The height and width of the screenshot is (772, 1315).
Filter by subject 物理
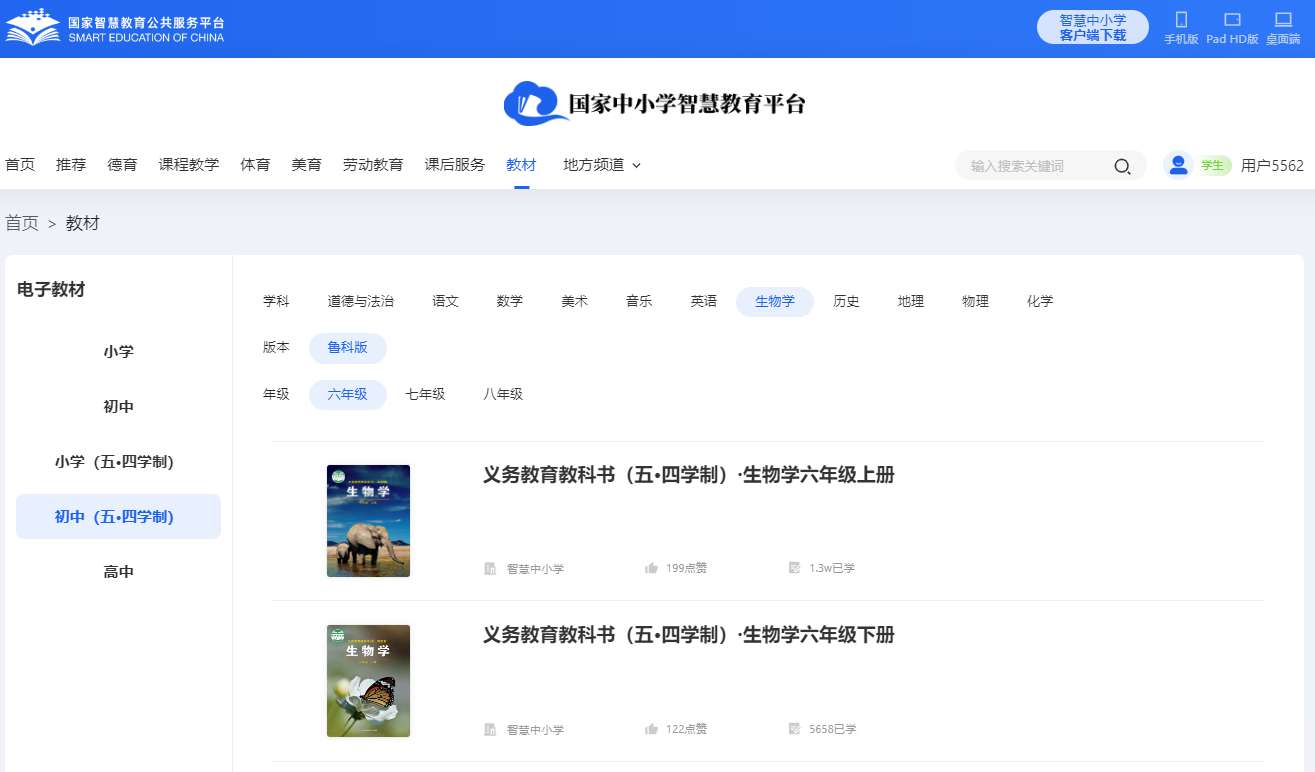976,301
